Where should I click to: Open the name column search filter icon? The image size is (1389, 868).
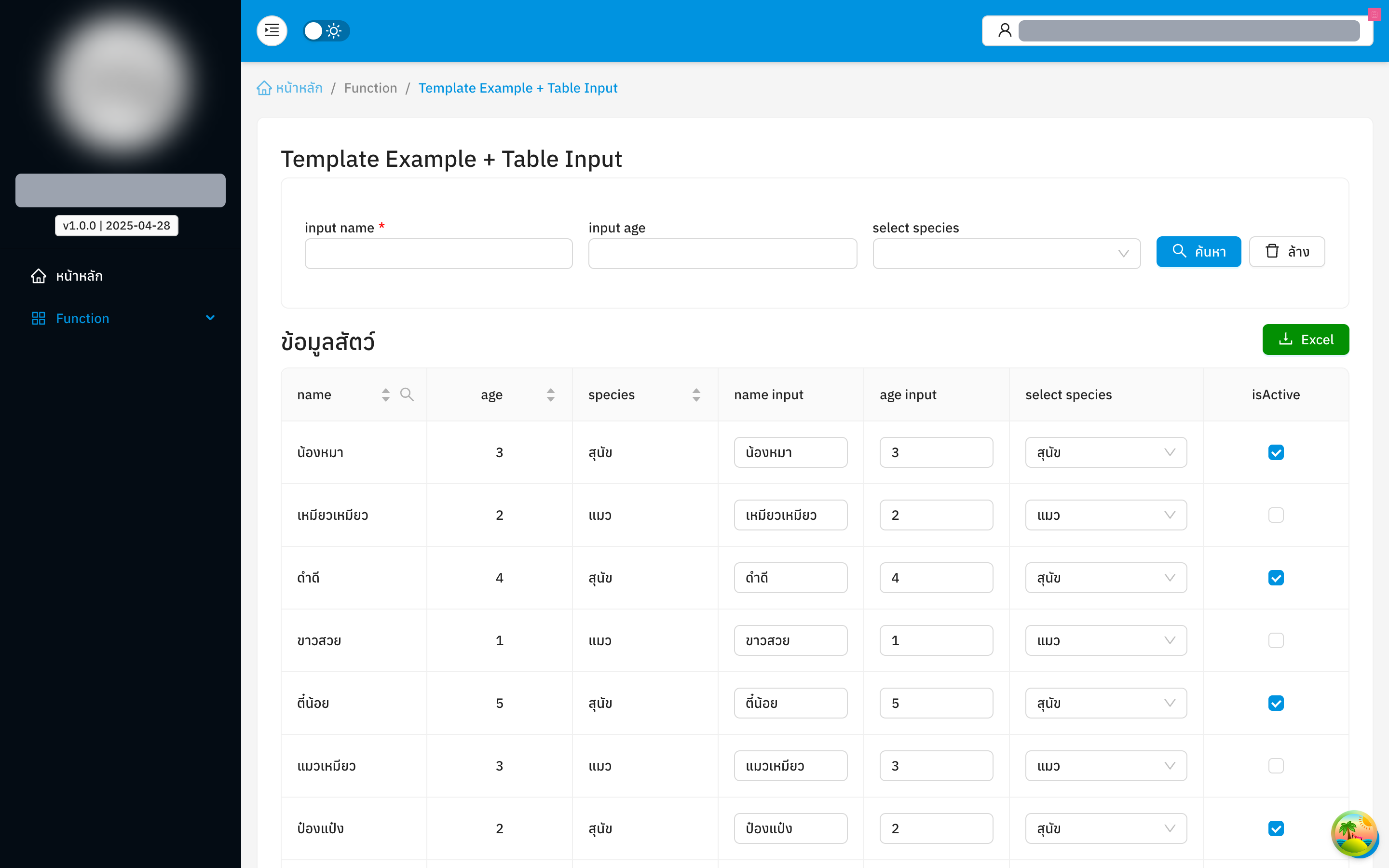tap(407, 394)
